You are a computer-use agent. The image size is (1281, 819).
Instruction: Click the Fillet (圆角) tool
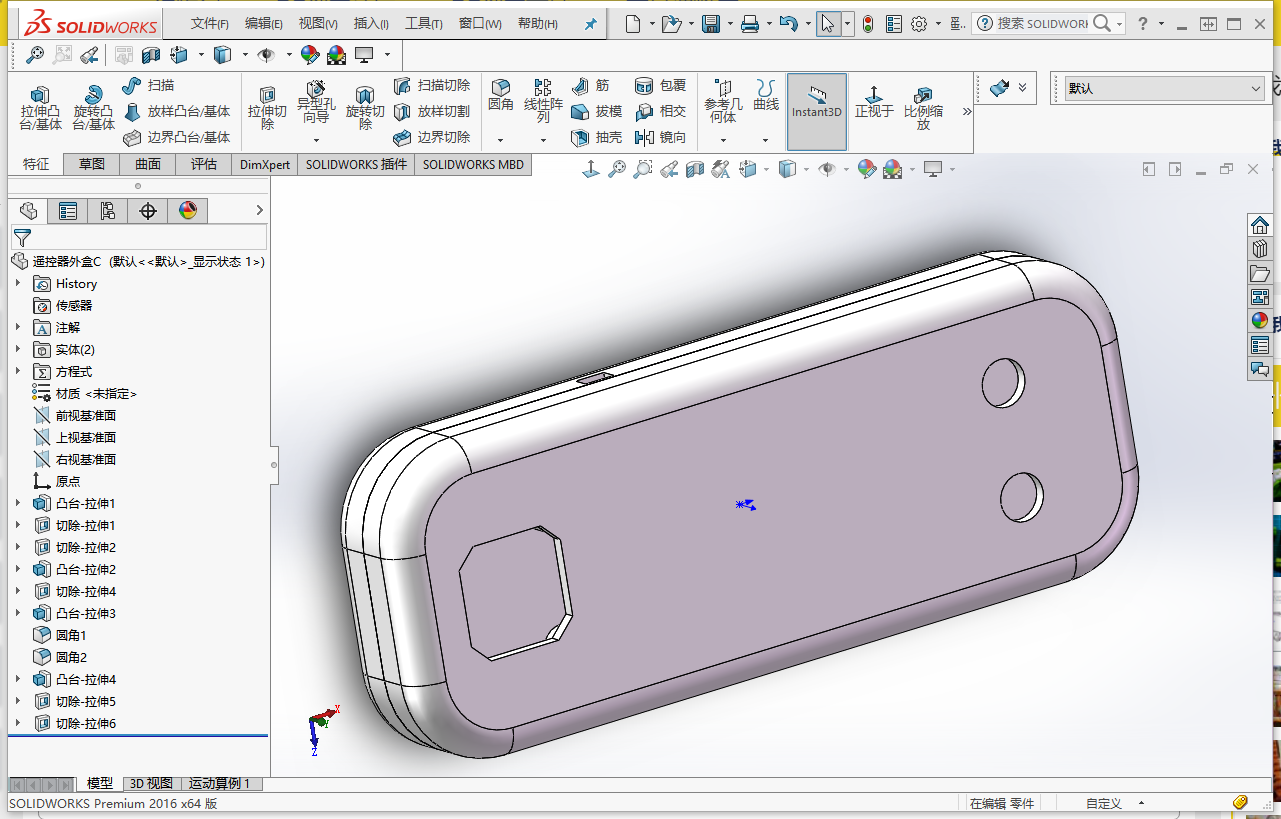pyautogui.click(x=501, y=96)
